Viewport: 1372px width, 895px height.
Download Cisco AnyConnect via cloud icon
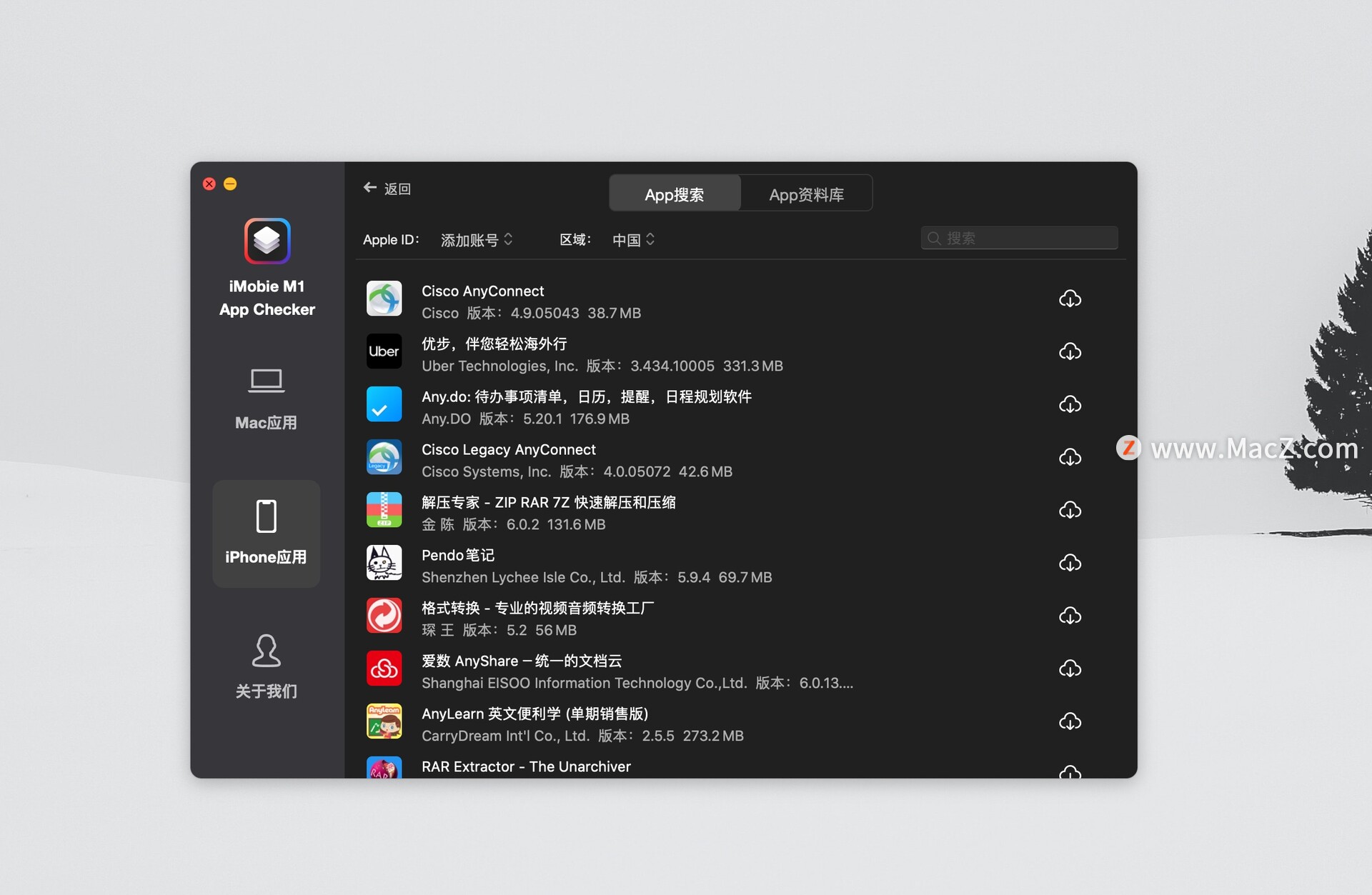coord(1070,299)
